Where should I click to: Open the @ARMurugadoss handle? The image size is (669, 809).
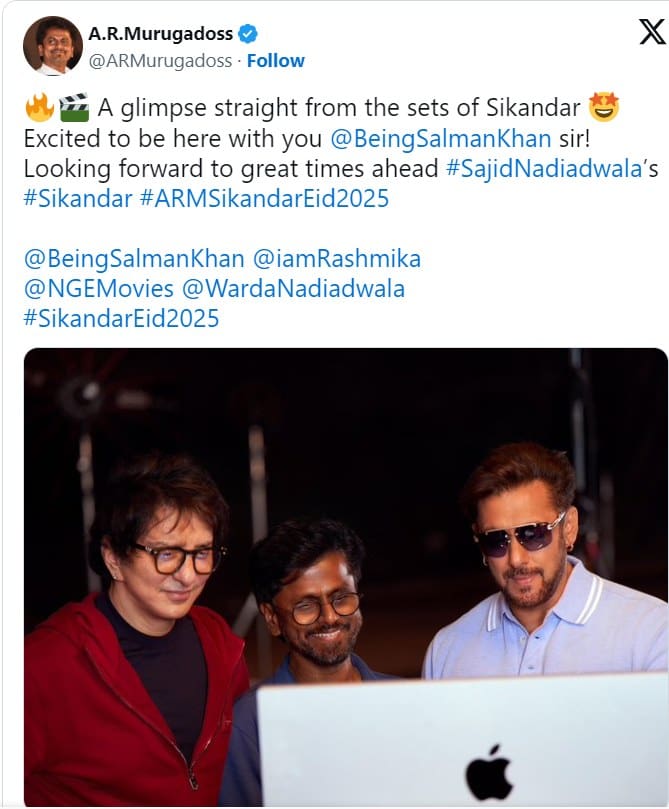click(x=160, y=61)
